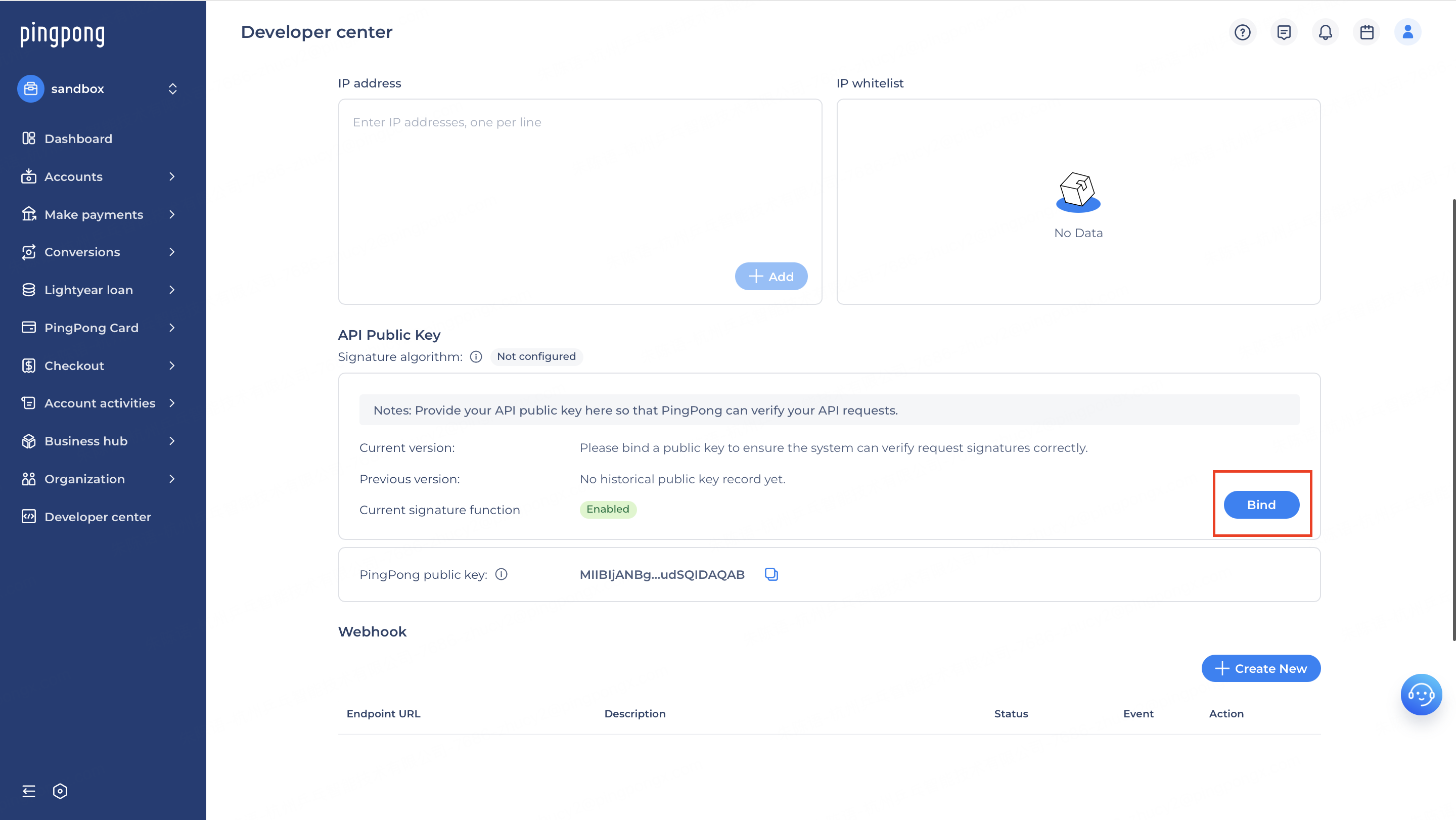Image resolution: width=1456 pixels, height=820 pixels.
Task: Click PingPong public key info icon
Action: coord(502,574)
